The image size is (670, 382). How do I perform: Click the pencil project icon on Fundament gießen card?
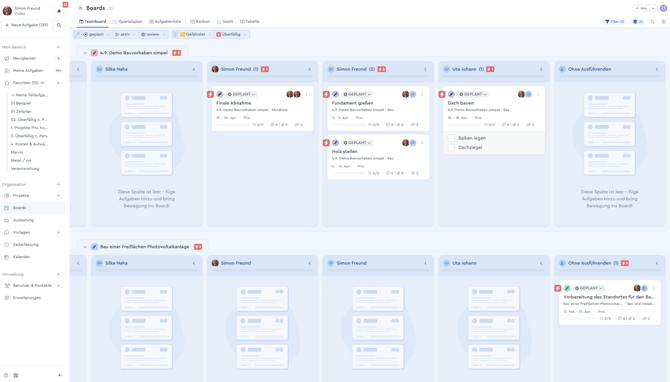click(x=335, y=94)
